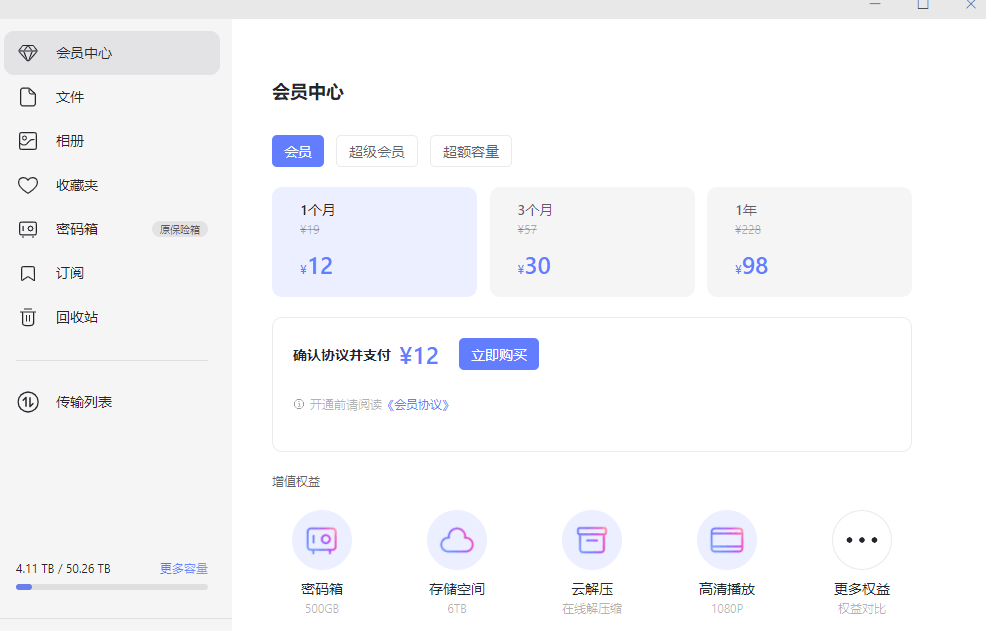Click the 收藏夹 heart icon
Screen dimensions: 986x631
pos(28,185)
